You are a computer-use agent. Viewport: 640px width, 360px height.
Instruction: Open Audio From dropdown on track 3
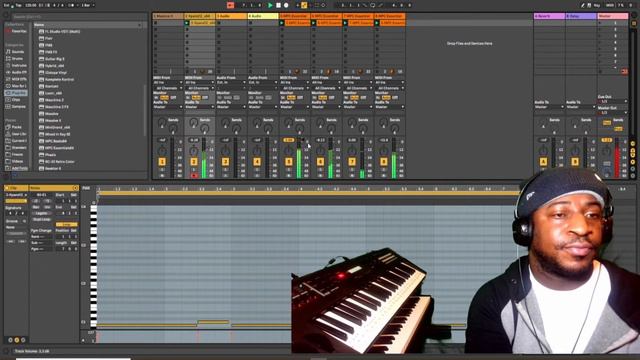point(231,82)
